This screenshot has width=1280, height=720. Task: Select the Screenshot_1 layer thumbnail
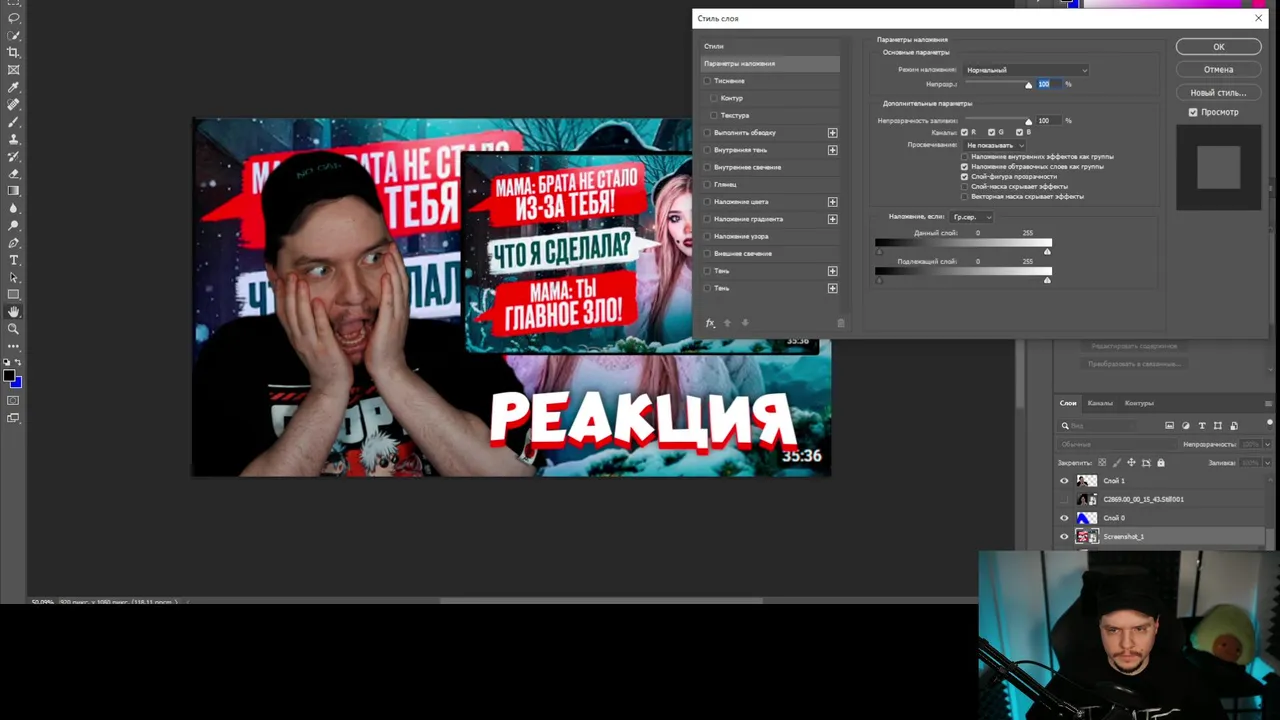point(1086,537)
